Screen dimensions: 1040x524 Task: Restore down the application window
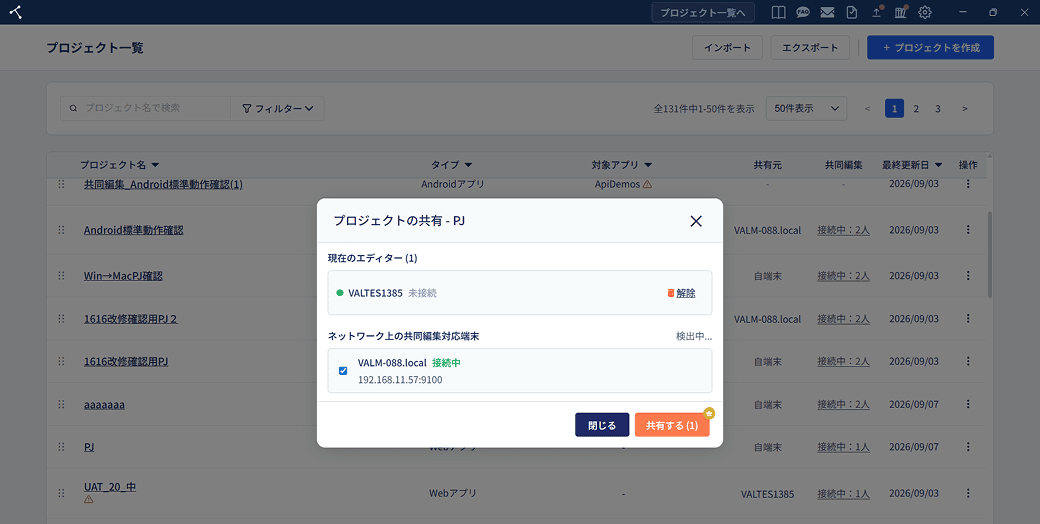coord(993,12)
